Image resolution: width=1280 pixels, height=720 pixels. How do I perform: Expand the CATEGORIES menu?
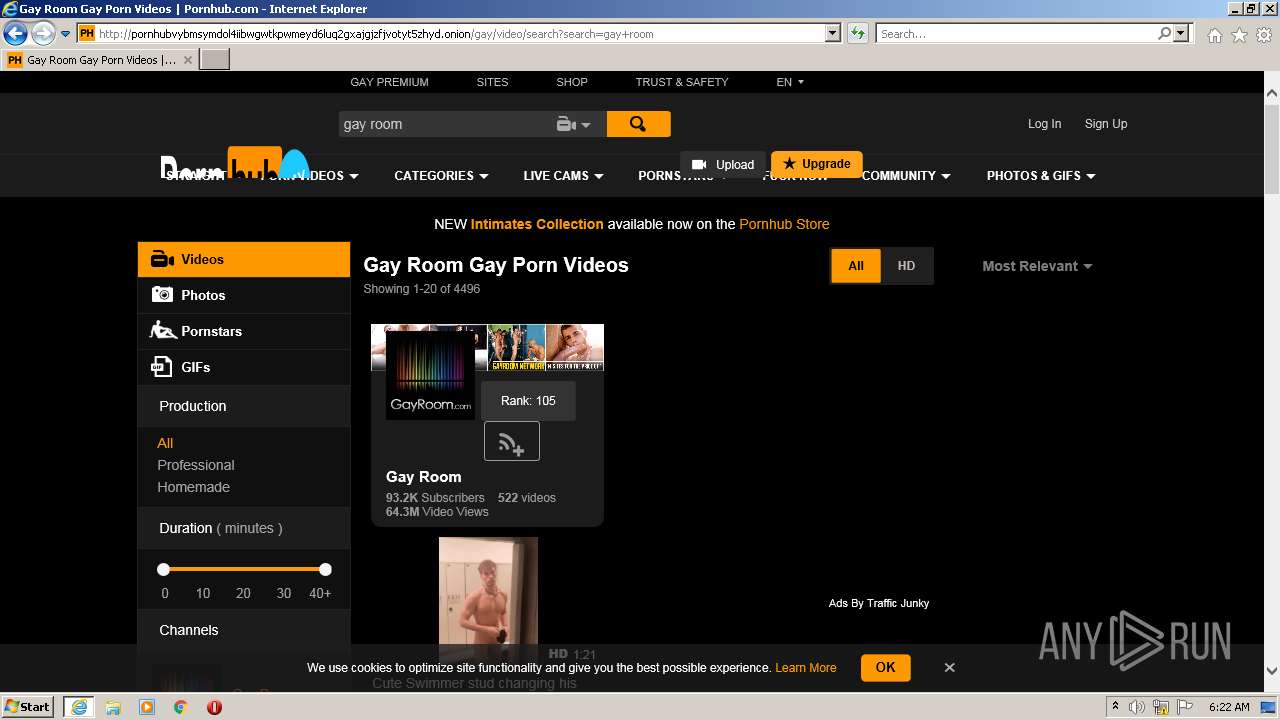pos(441,175)
